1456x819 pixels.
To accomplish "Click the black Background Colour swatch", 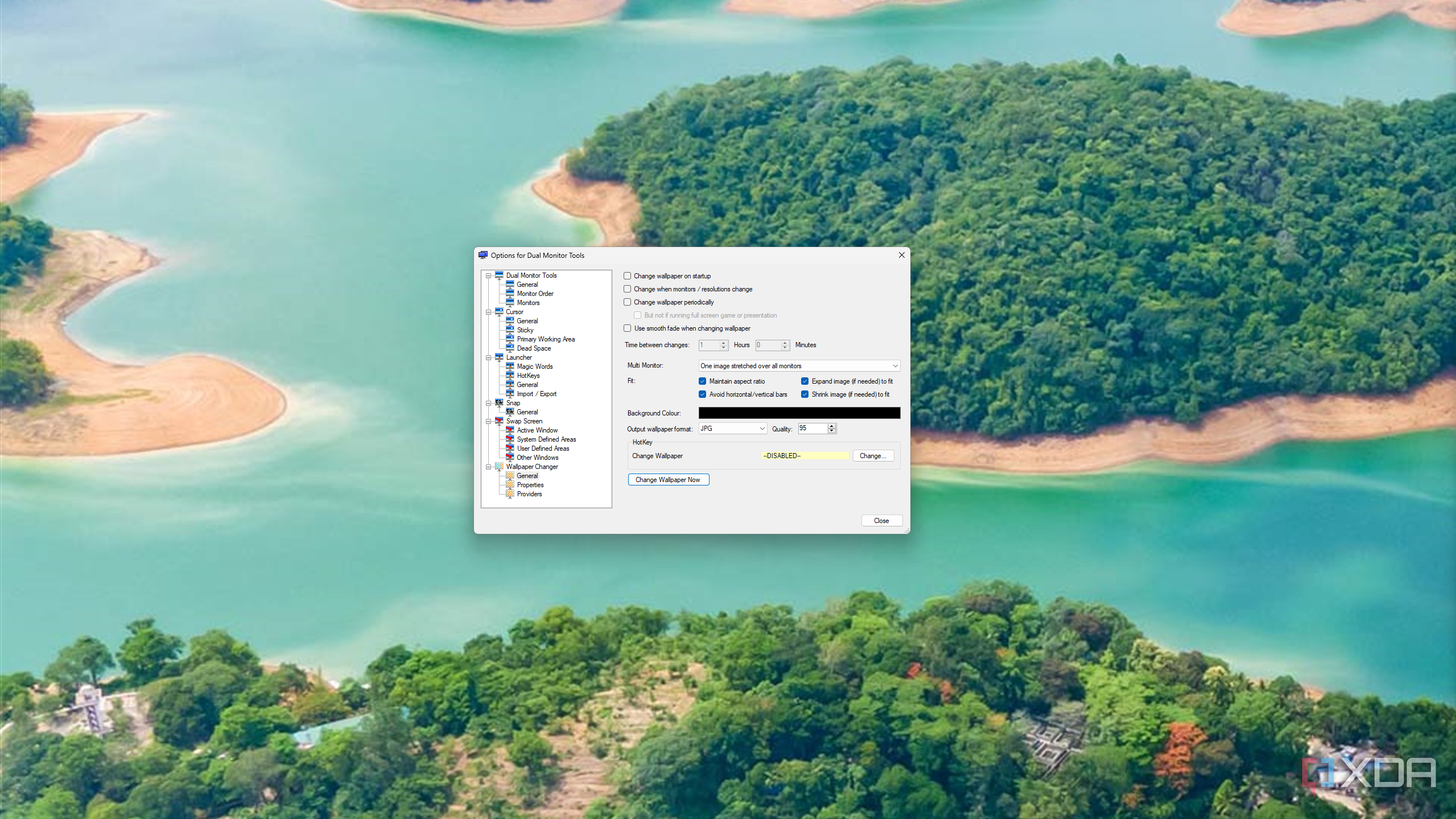I will tap(799, 413).
